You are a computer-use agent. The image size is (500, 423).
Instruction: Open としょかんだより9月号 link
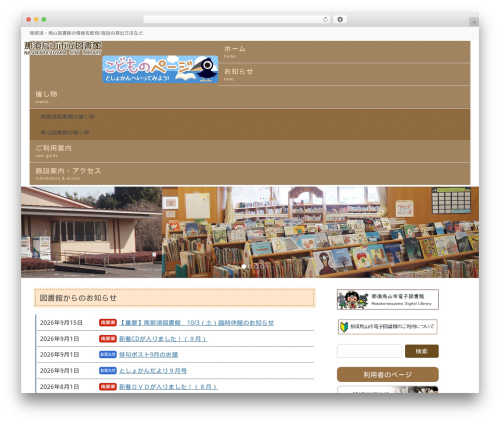pyautogui.click(x=153, y=371)
